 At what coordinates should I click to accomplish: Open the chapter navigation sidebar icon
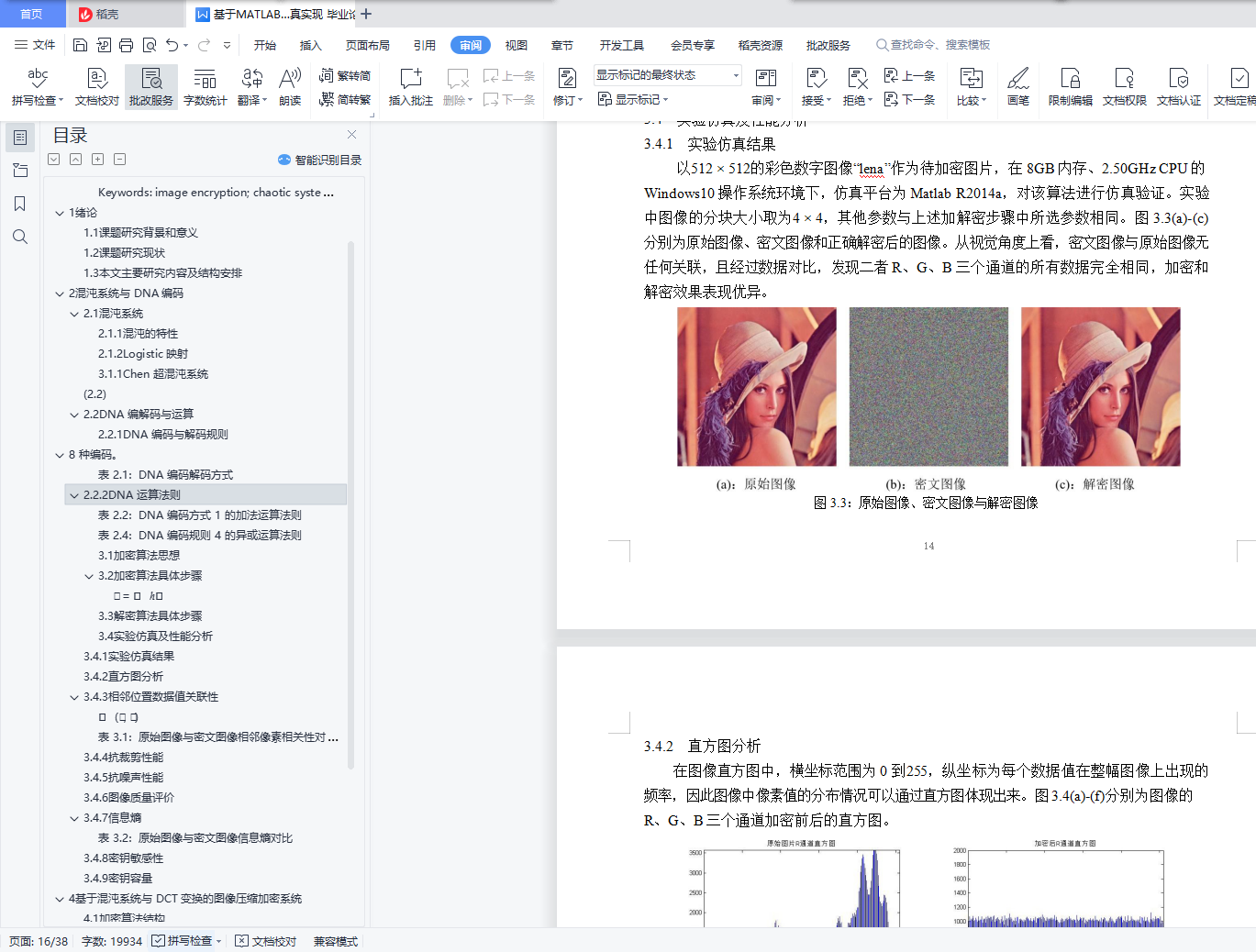(20, 171)
